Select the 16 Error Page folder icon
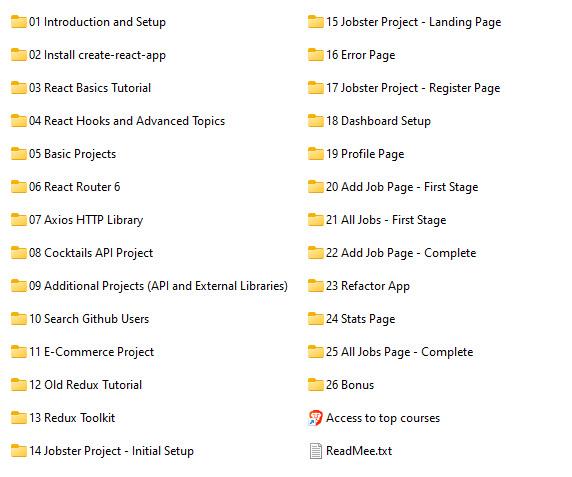The height and width of the screenshot is (477, 572). click(x=316, y=55)
